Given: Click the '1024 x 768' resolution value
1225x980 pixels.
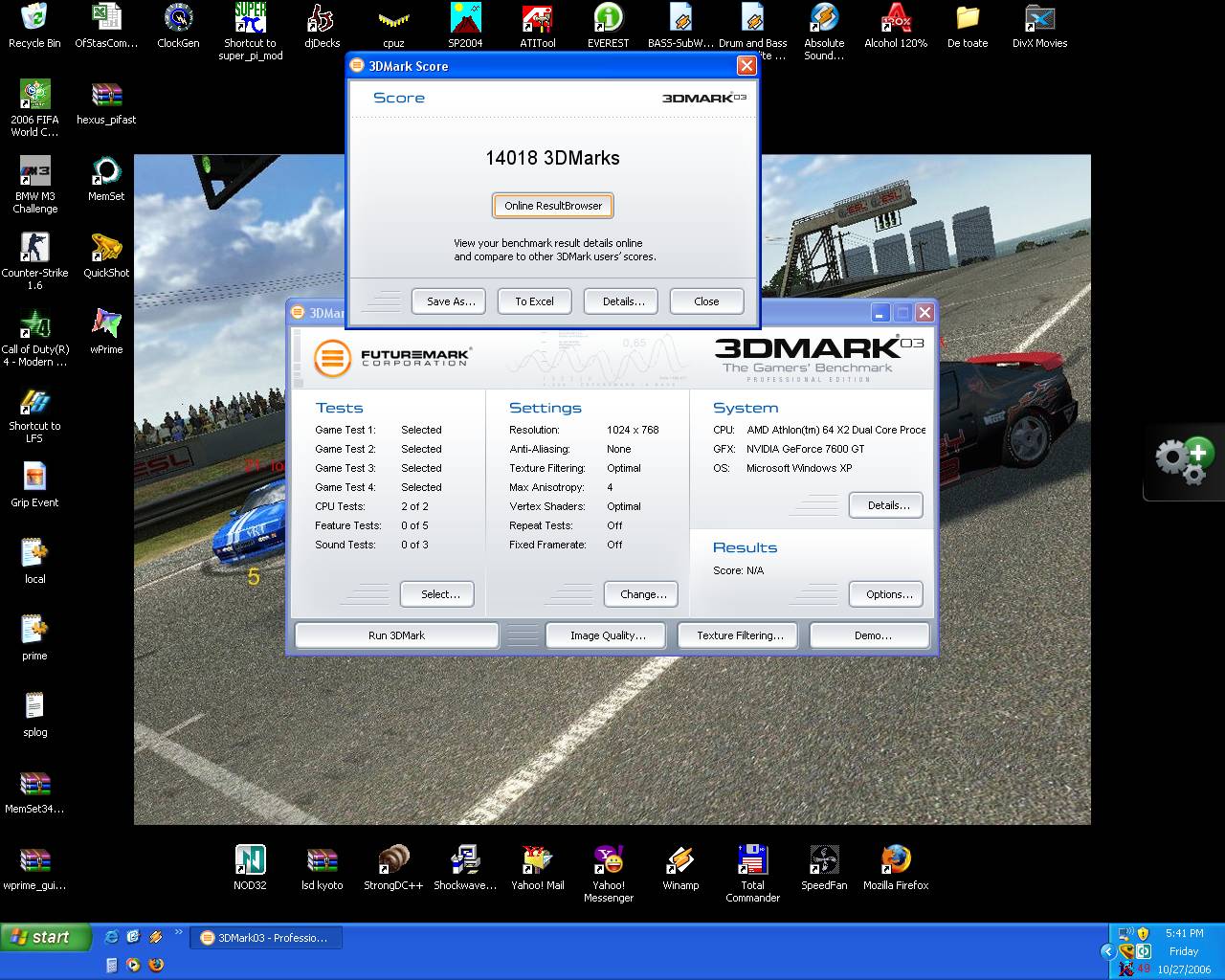Looking at the screenshot, I should (633, 430).
